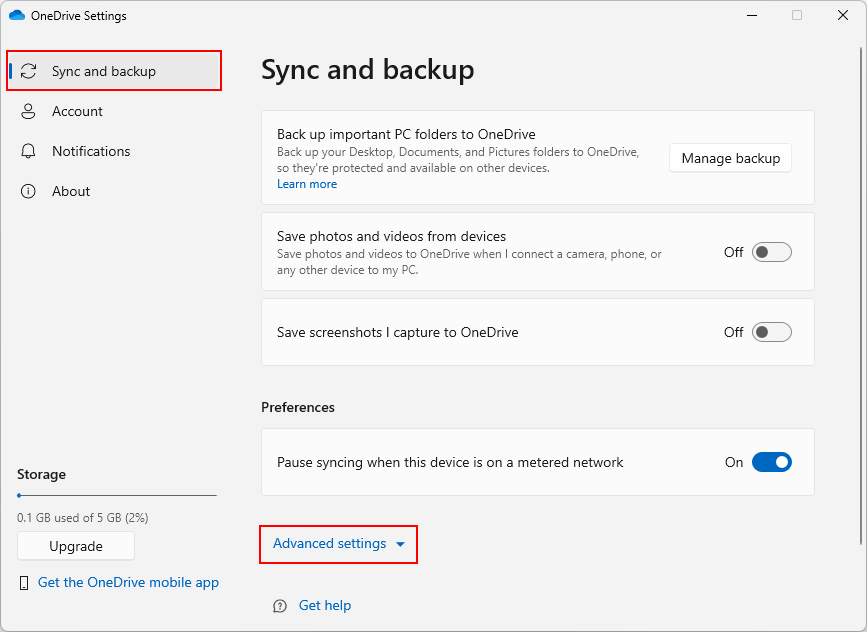The width and height of the screenshot is (867, 632).
Task: Click the vertical scrollbar on right edge
Action: [860, 296]
